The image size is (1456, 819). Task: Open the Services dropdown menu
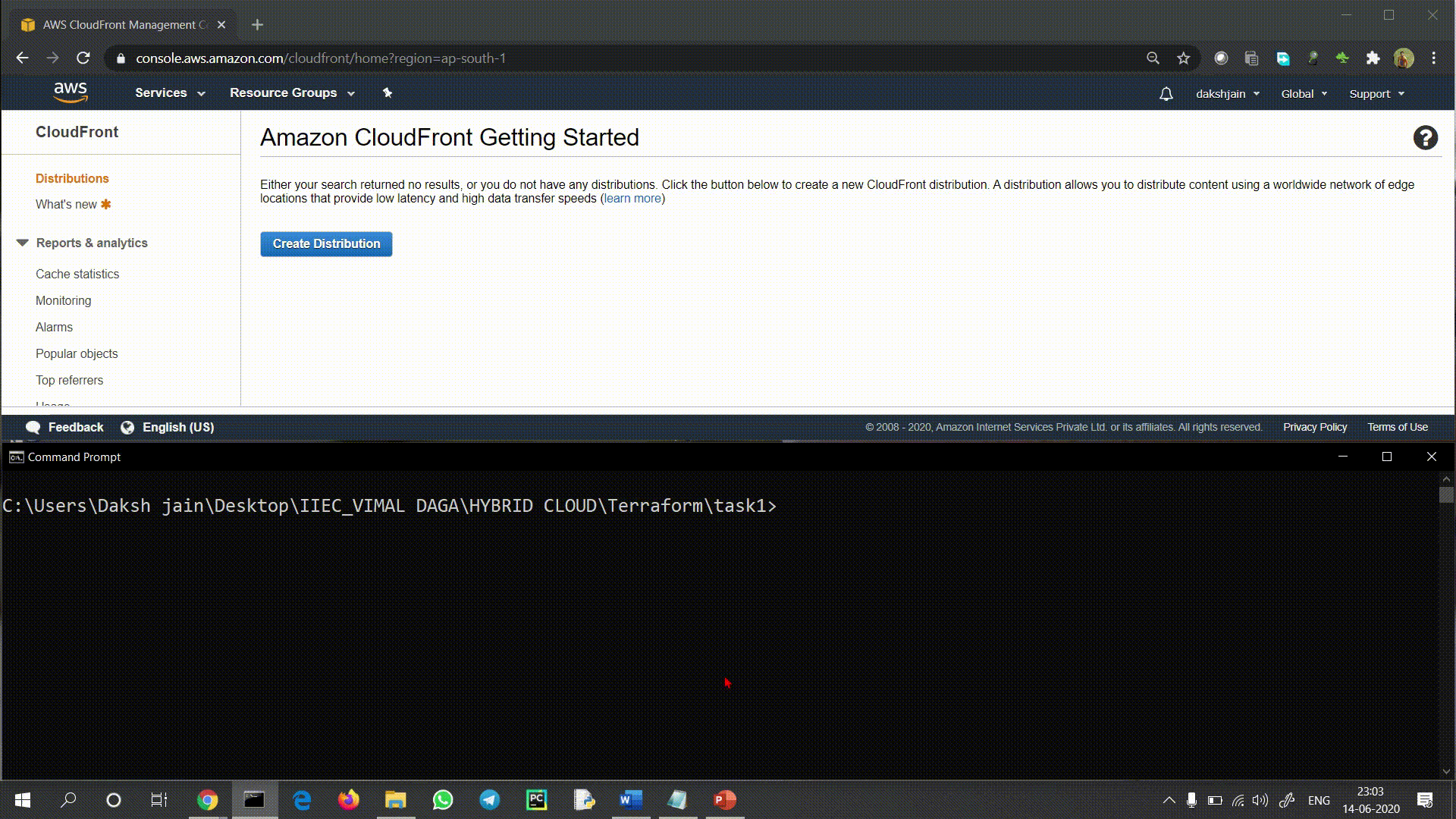(x=170, y=93)
